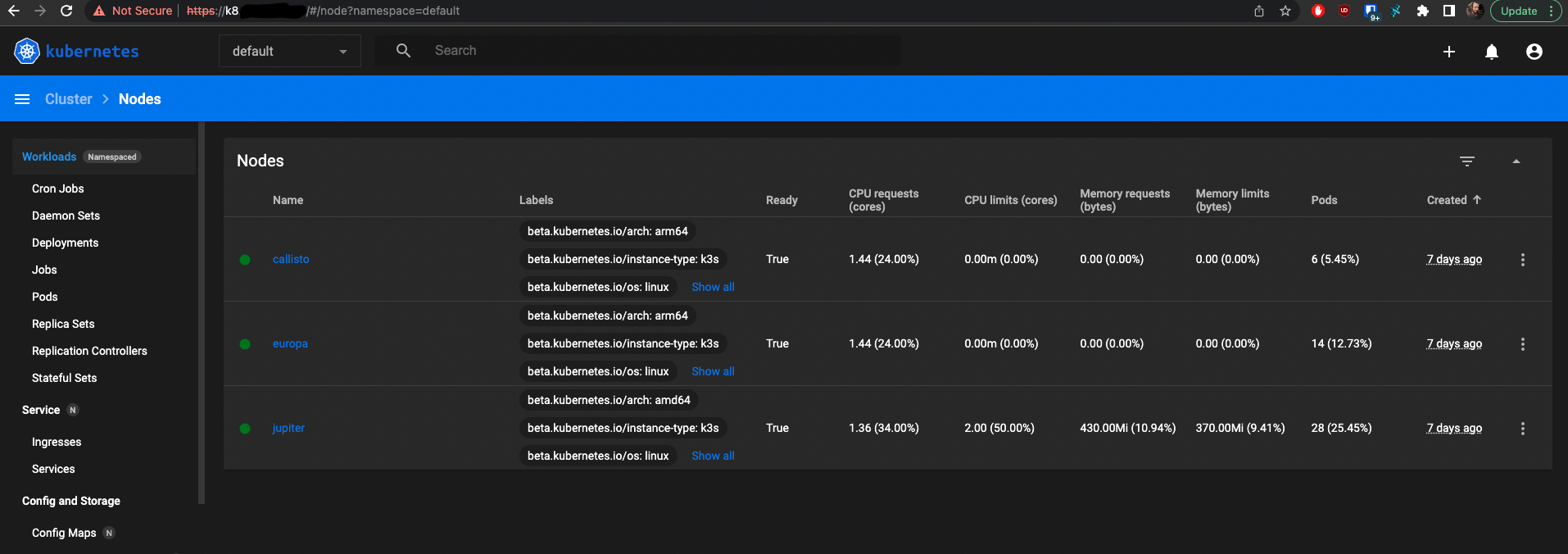Open the callisto node link
This screenshot has width=1568, height=554.
click(291, 259)
